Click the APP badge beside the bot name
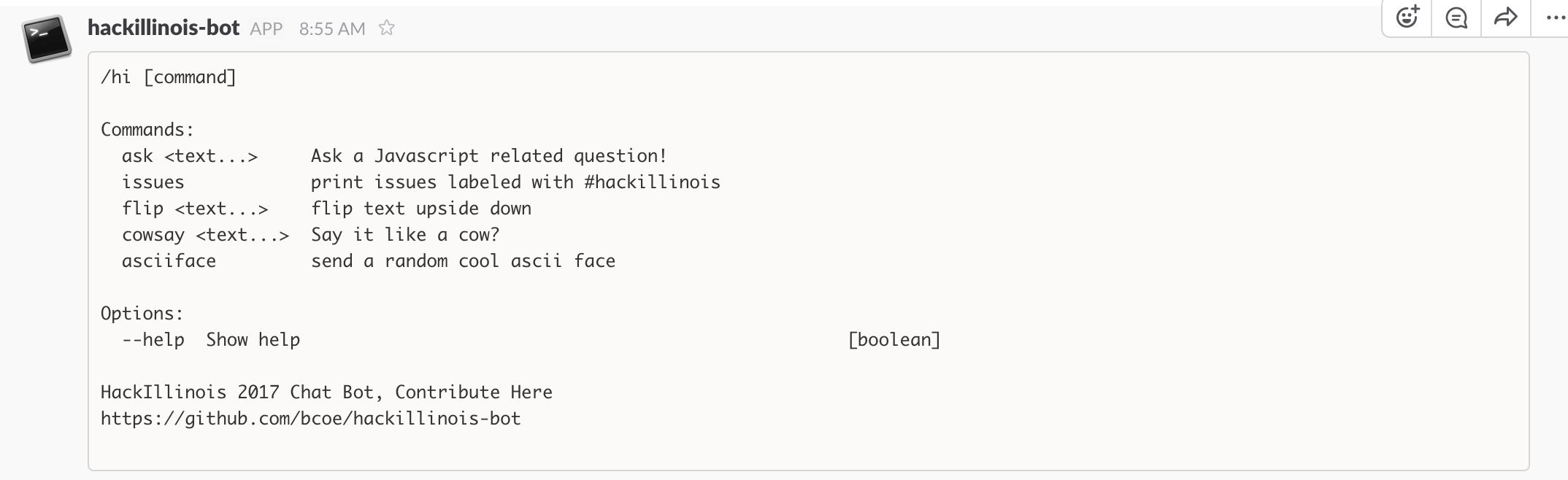Screen dimensions: 1568x480 [266, 28]
